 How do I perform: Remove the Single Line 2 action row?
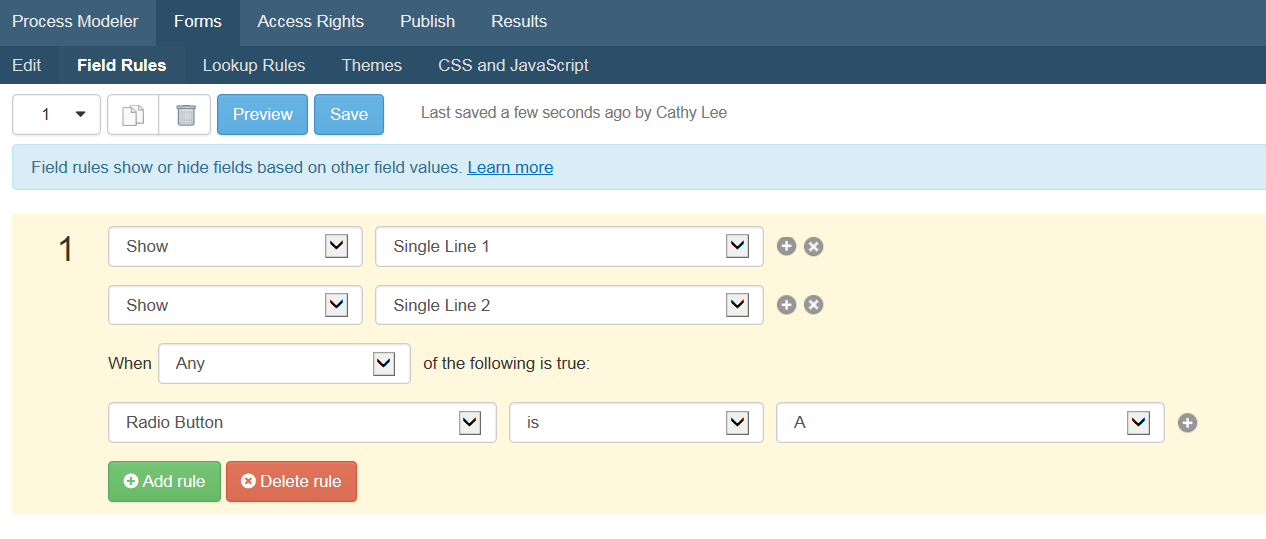[x=814, y=305]
